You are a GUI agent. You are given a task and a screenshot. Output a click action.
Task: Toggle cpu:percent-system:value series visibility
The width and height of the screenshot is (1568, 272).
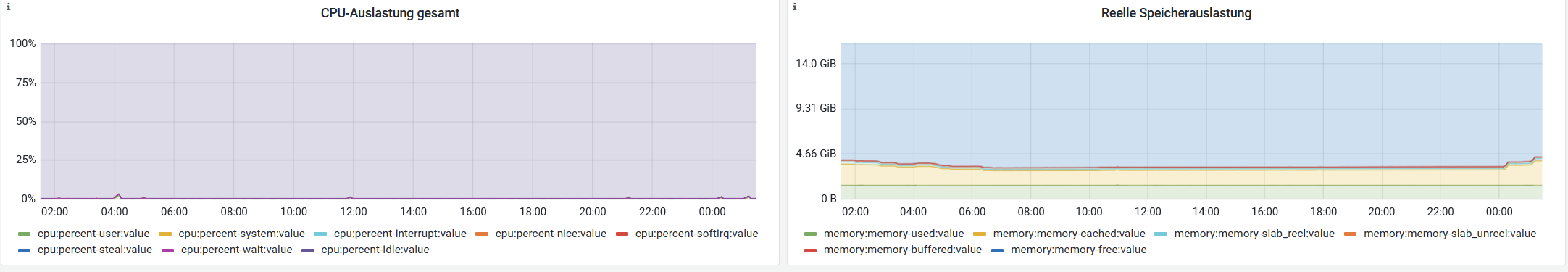pyautogui.click(x=241, y=234)
